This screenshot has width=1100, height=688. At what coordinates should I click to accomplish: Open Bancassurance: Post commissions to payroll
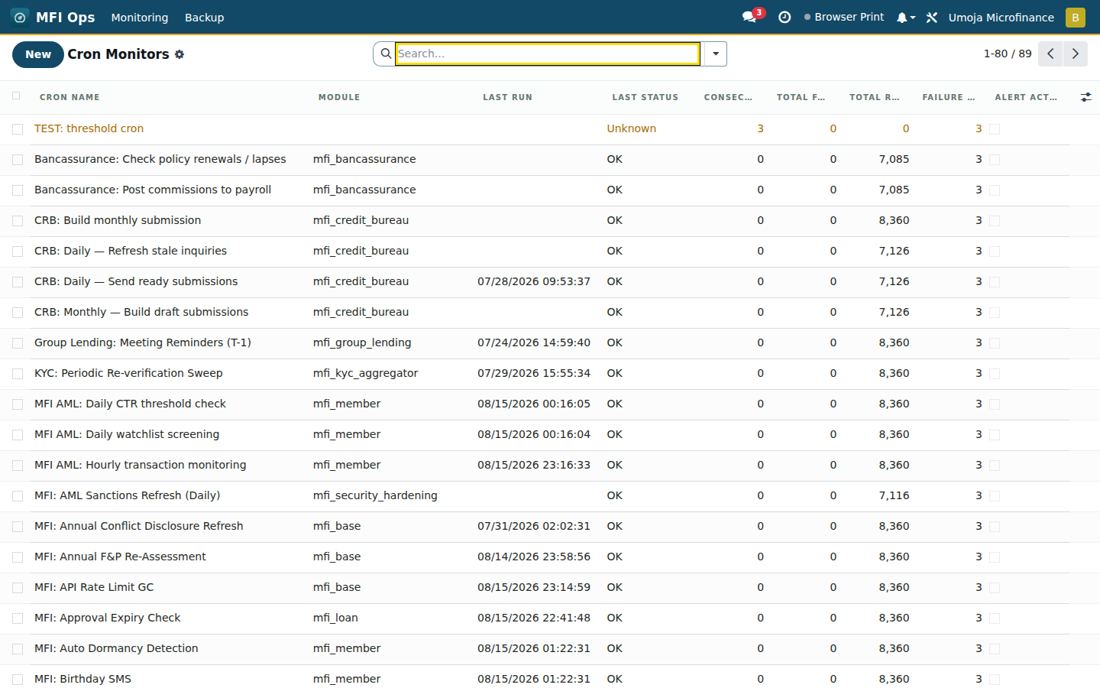coord(153,189)
